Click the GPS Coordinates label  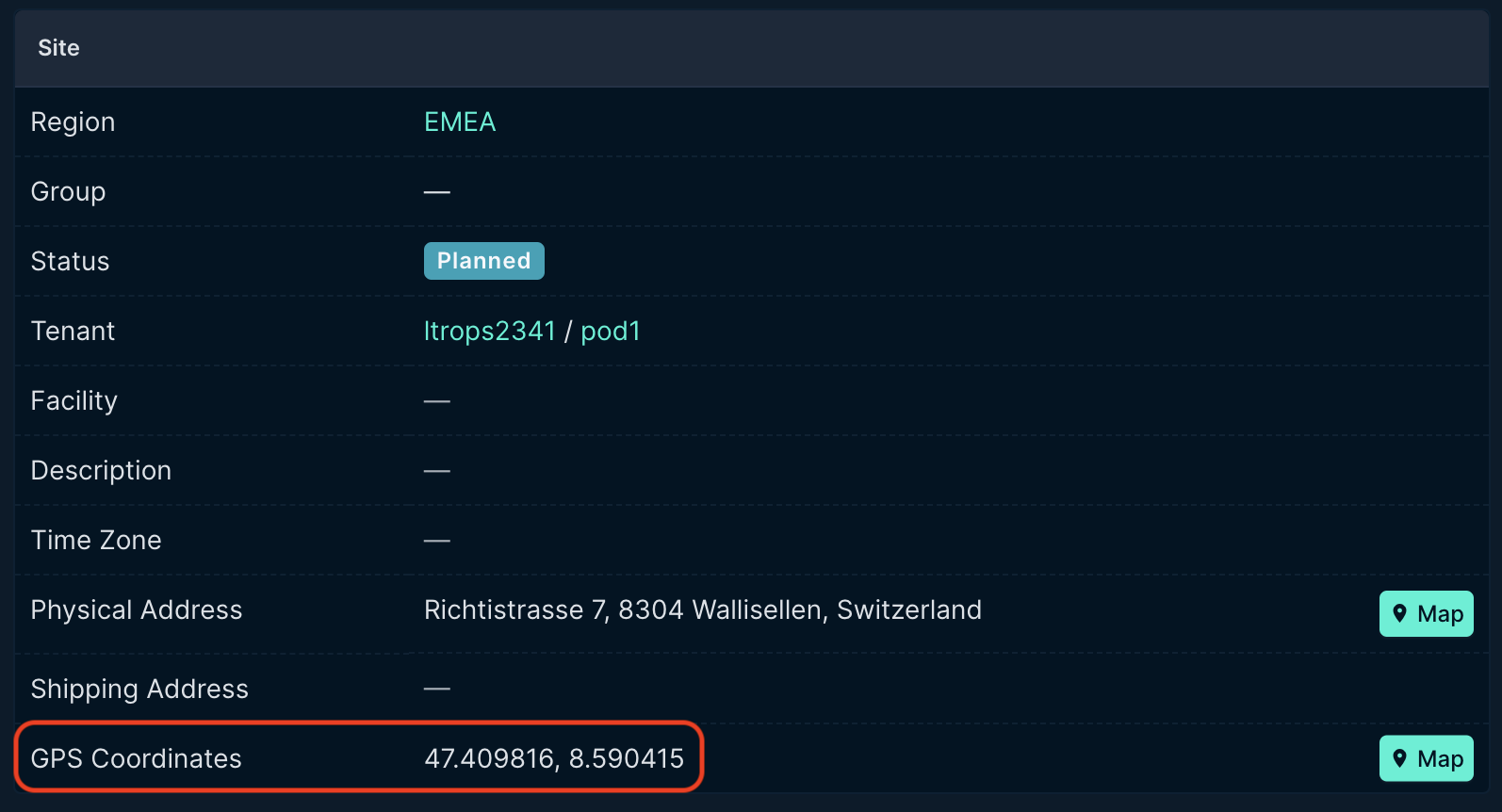(137, 758)
